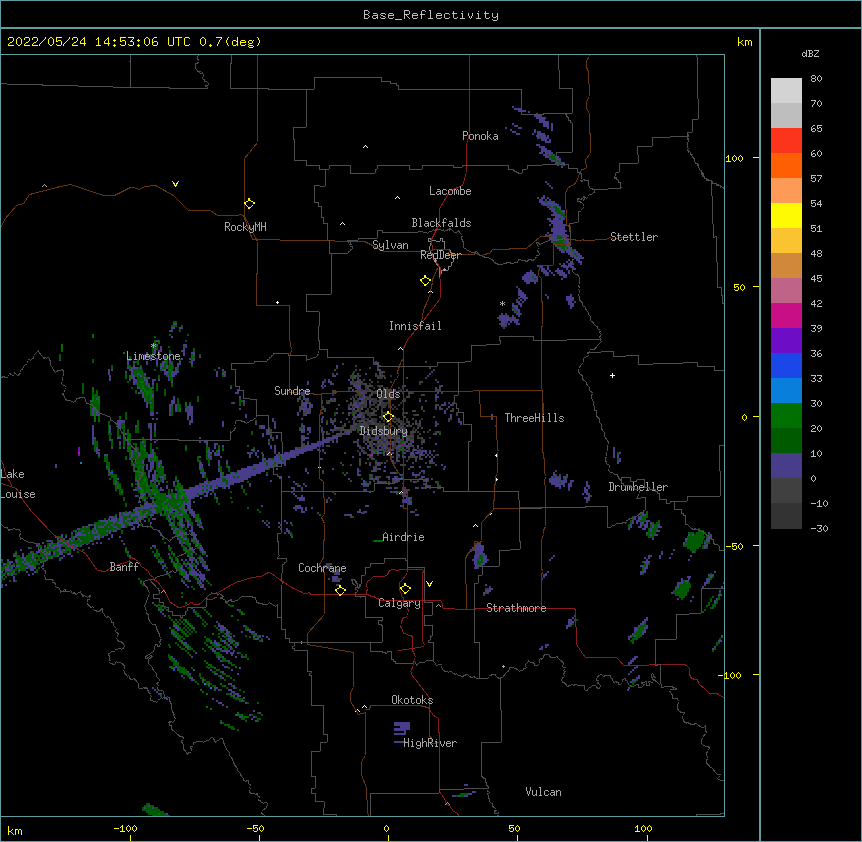Click the yellow diamond marker south of RedDeer

(425, 281)
